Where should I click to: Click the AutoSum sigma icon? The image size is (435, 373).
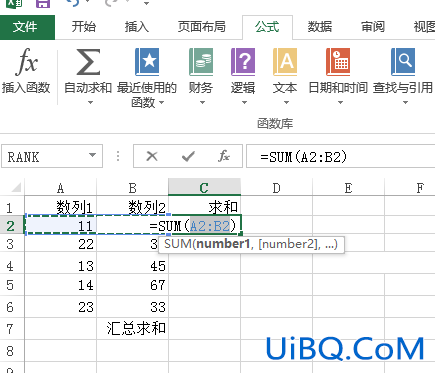88,62
